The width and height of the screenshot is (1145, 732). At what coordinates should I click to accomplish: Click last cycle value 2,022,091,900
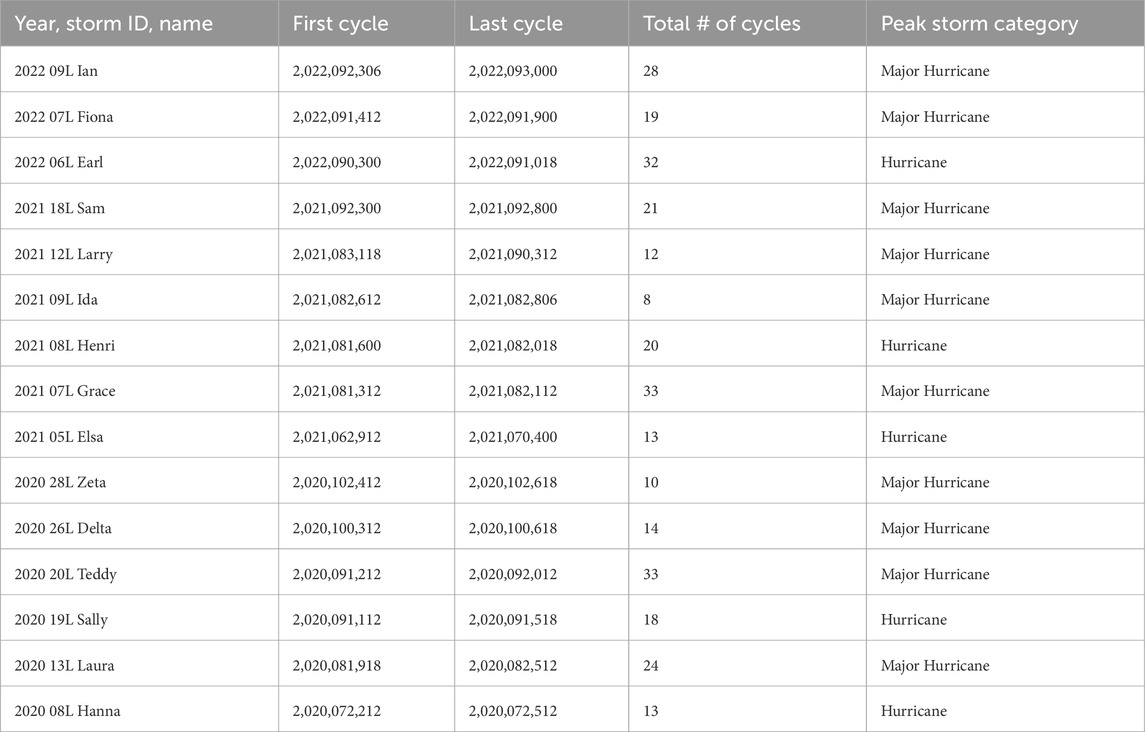pos(513,117)
